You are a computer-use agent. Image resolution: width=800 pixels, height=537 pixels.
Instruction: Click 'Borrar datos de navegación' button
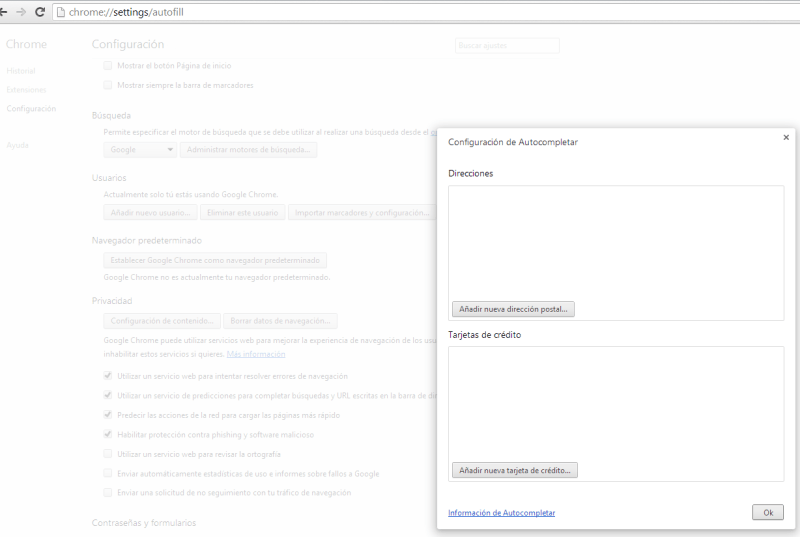click(280, 321)
